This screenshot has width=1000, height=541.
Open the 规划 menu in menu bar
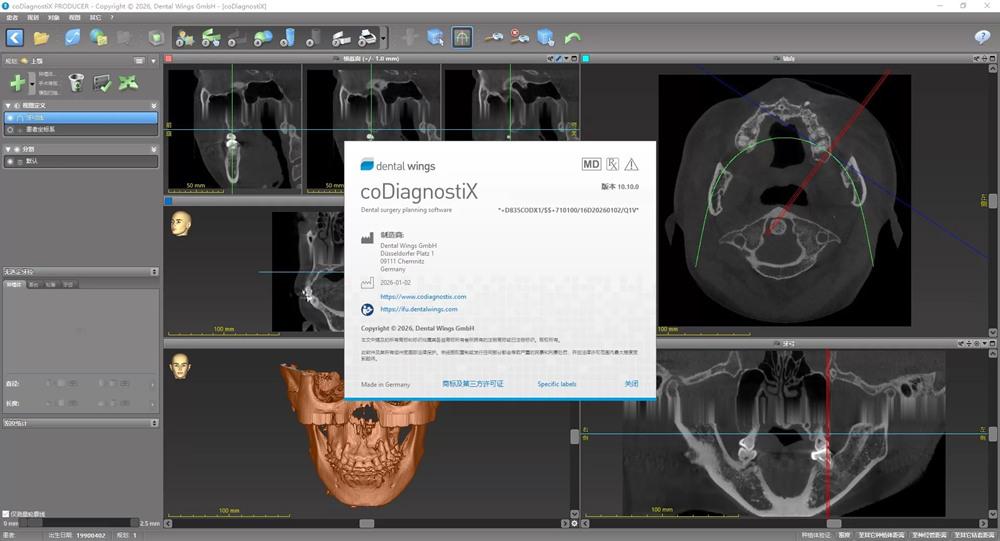33,18
